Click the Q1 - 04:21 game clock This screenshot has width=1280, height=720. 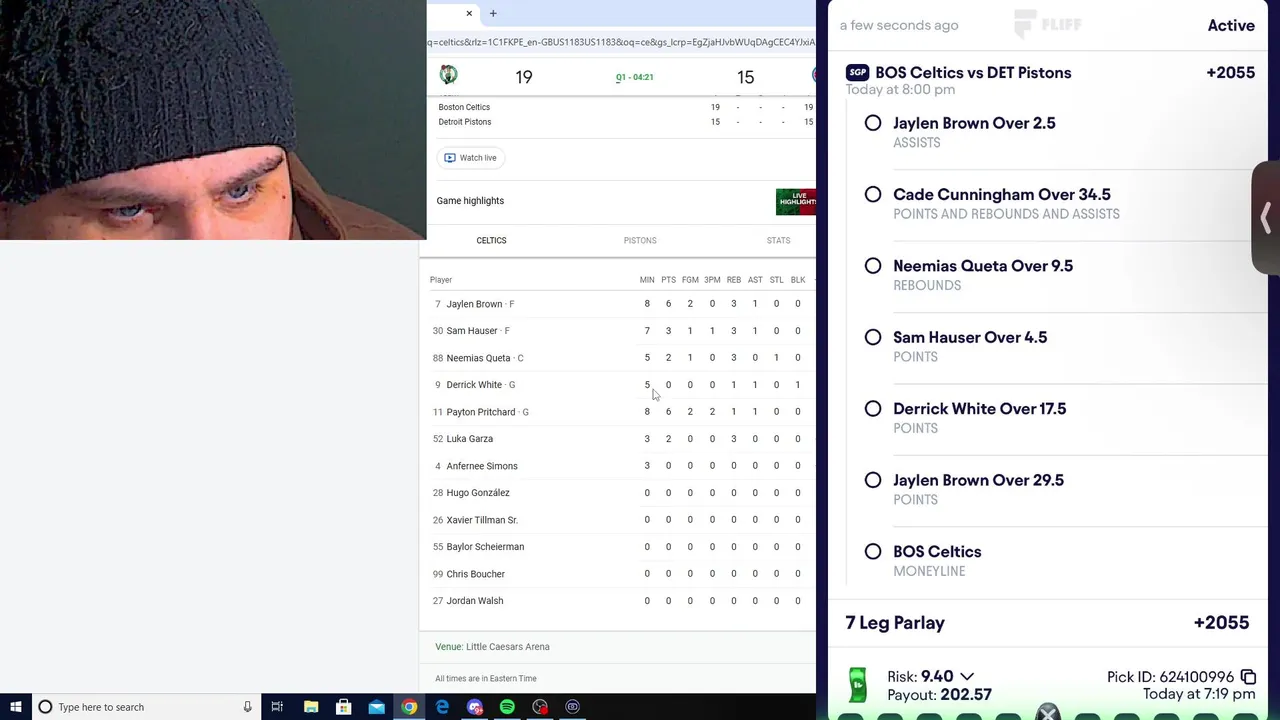click(634, 77)
